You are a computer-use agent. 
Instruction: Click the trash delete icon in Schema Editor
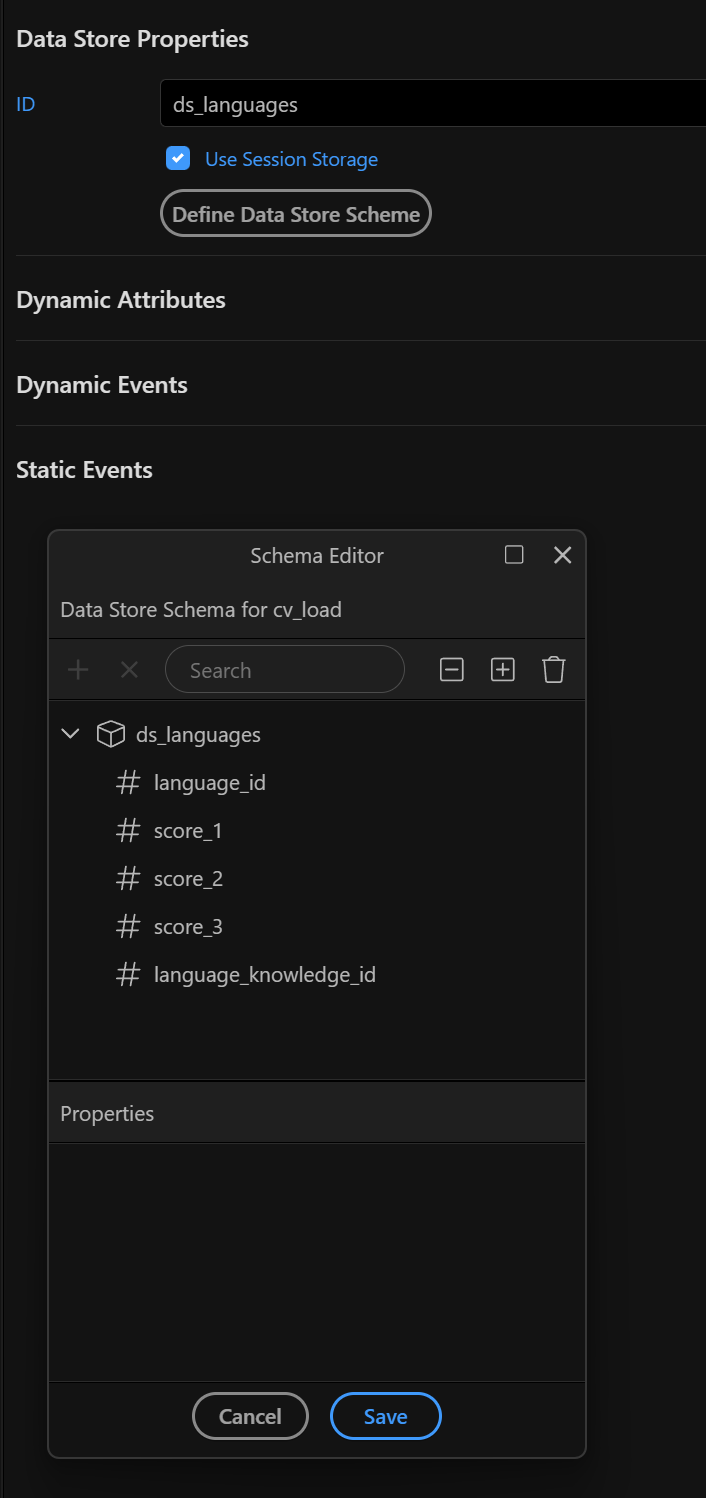tap(554, 670)
